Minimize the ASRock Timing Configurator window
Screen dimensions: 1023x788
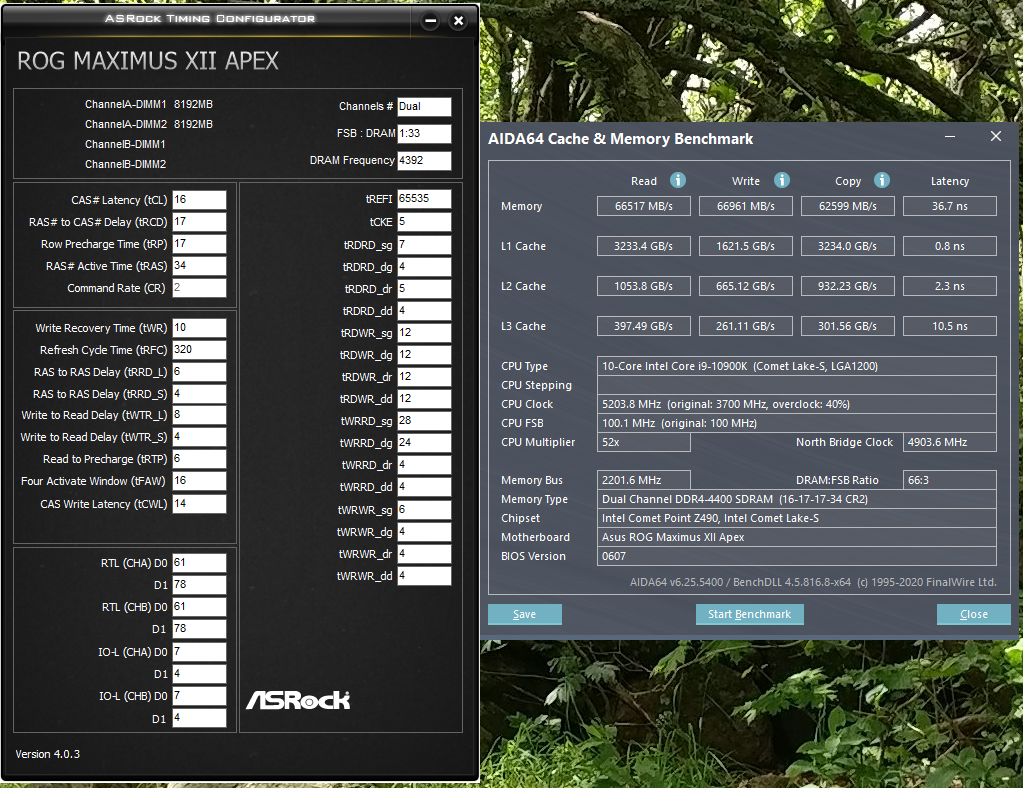431,20
